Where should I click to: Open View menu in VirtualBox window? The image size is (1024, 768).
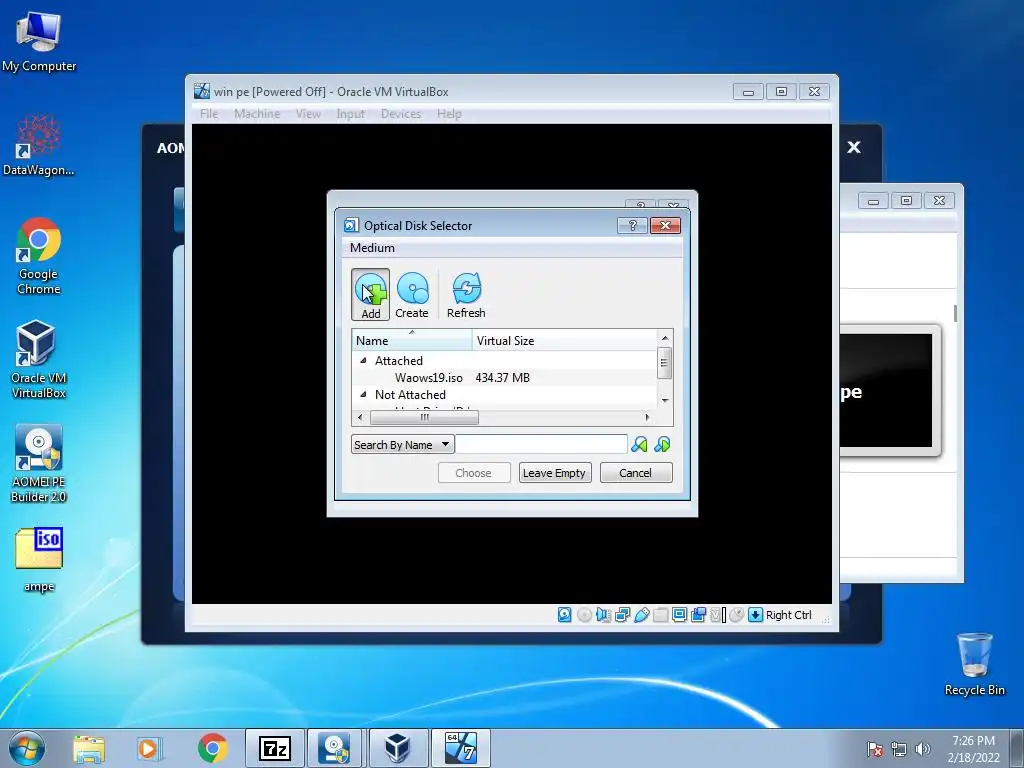pos(308,114)
